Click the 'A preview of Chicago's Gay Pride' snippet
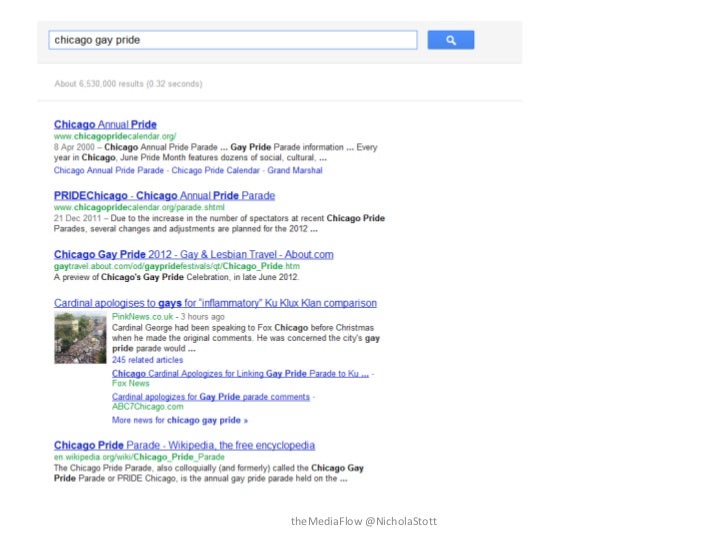The image size is (728, 546). [x=176, y=277]
